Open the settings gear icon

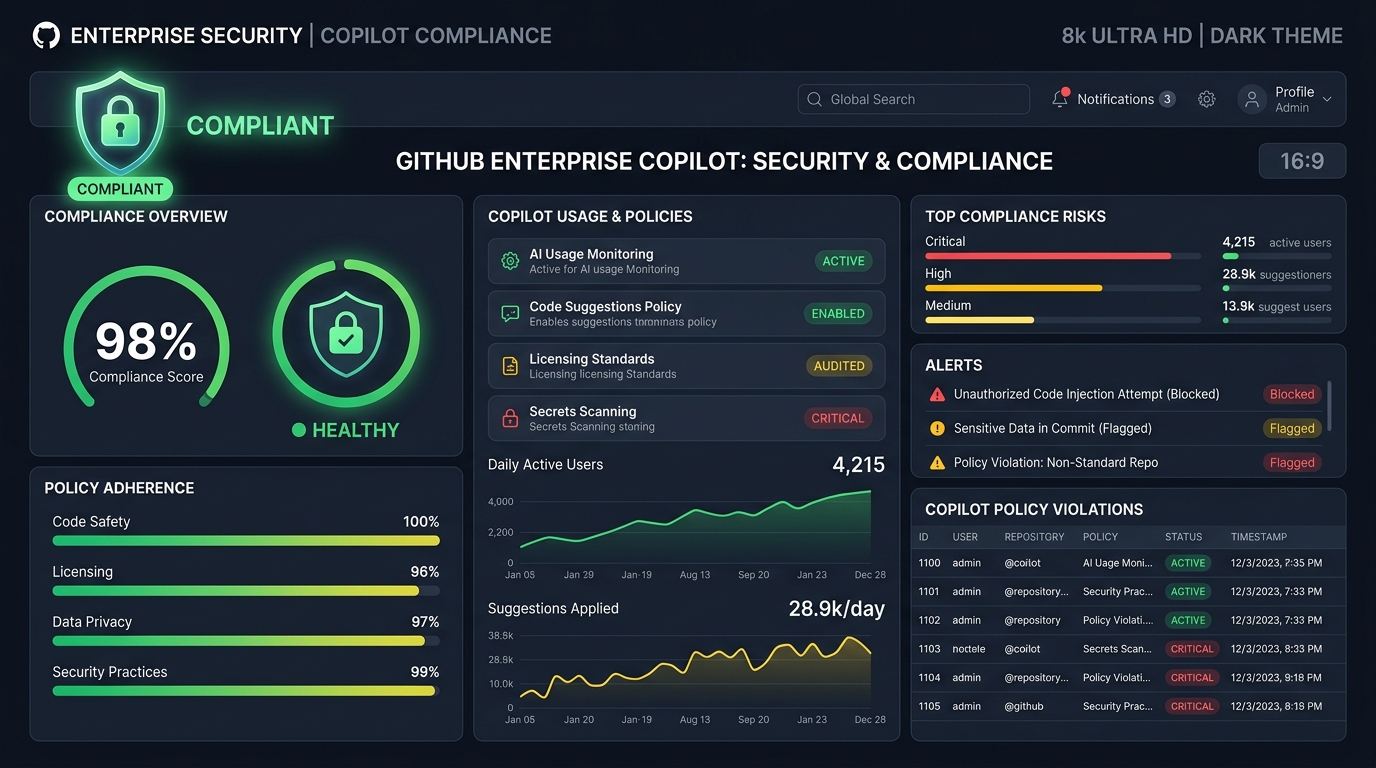[1207, 99]
